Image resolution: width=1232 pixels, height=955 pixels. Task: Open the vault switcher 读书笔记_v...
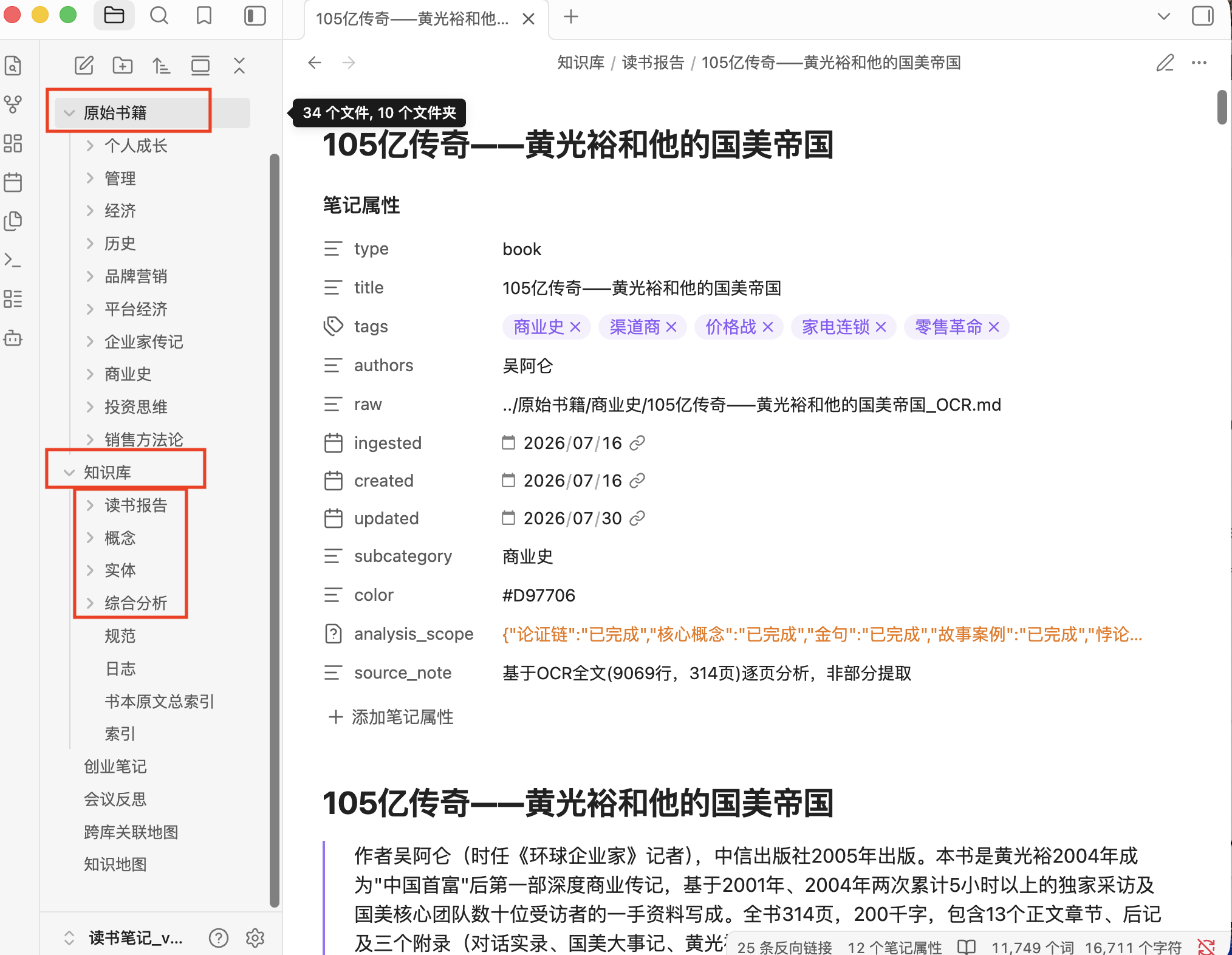[125, 938]
